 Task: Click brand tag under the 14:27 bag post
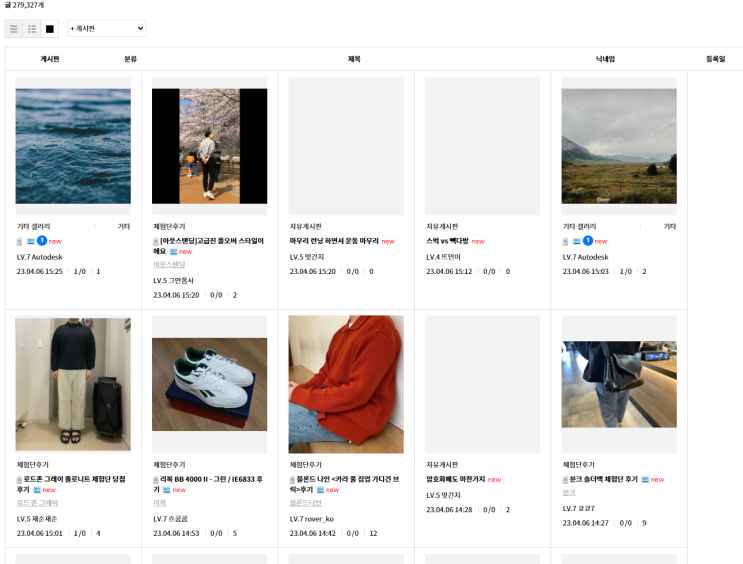(x=569, y=492)
